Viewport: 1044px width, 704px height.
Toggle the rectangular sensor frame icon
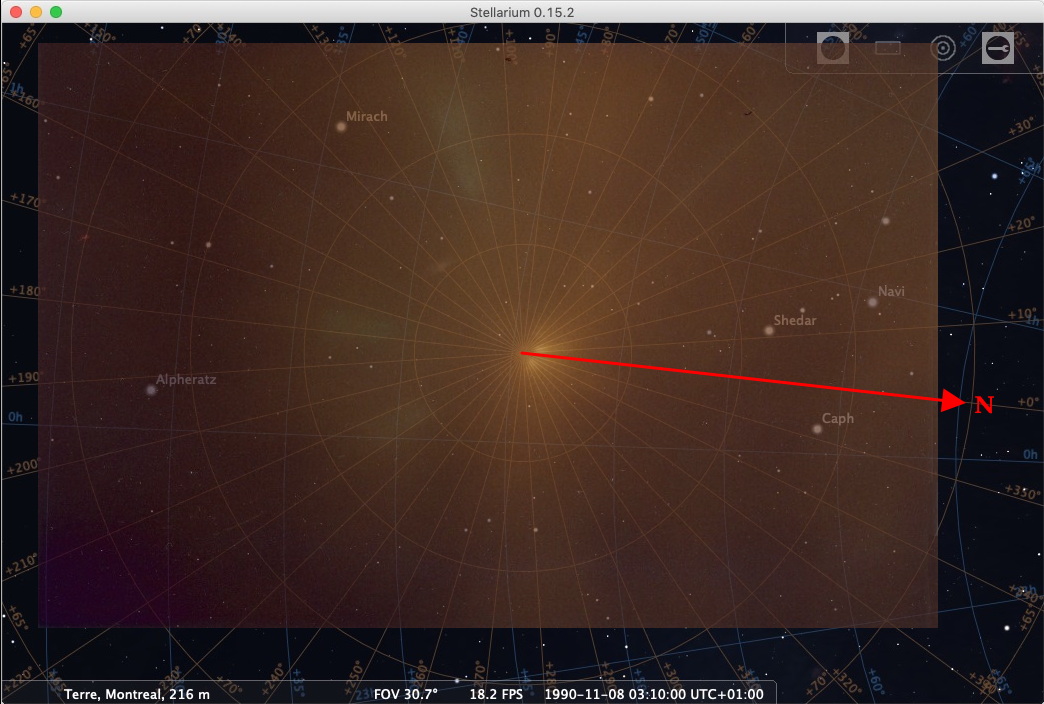pyautogui.click(x=887, y=48)
